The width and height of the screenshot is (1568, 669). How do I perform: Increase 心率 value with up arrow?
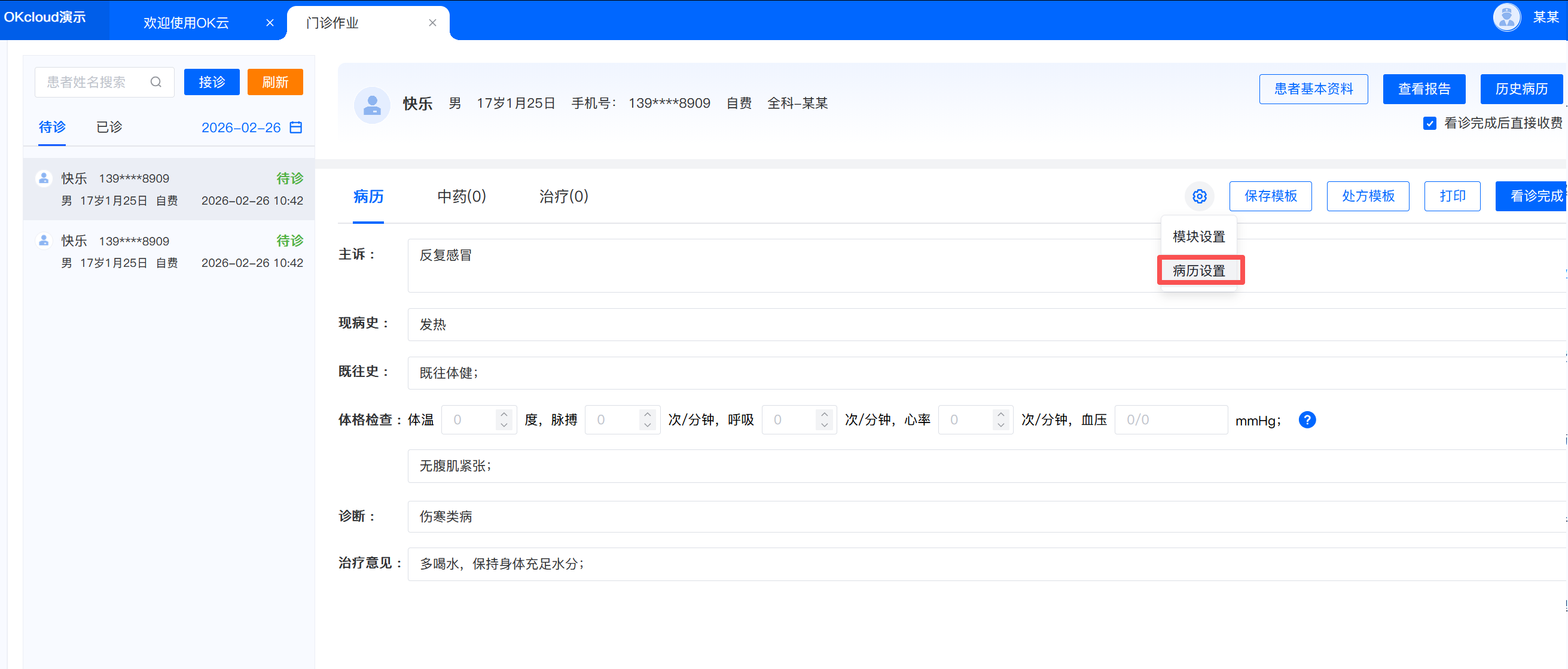click(1000, 413)
